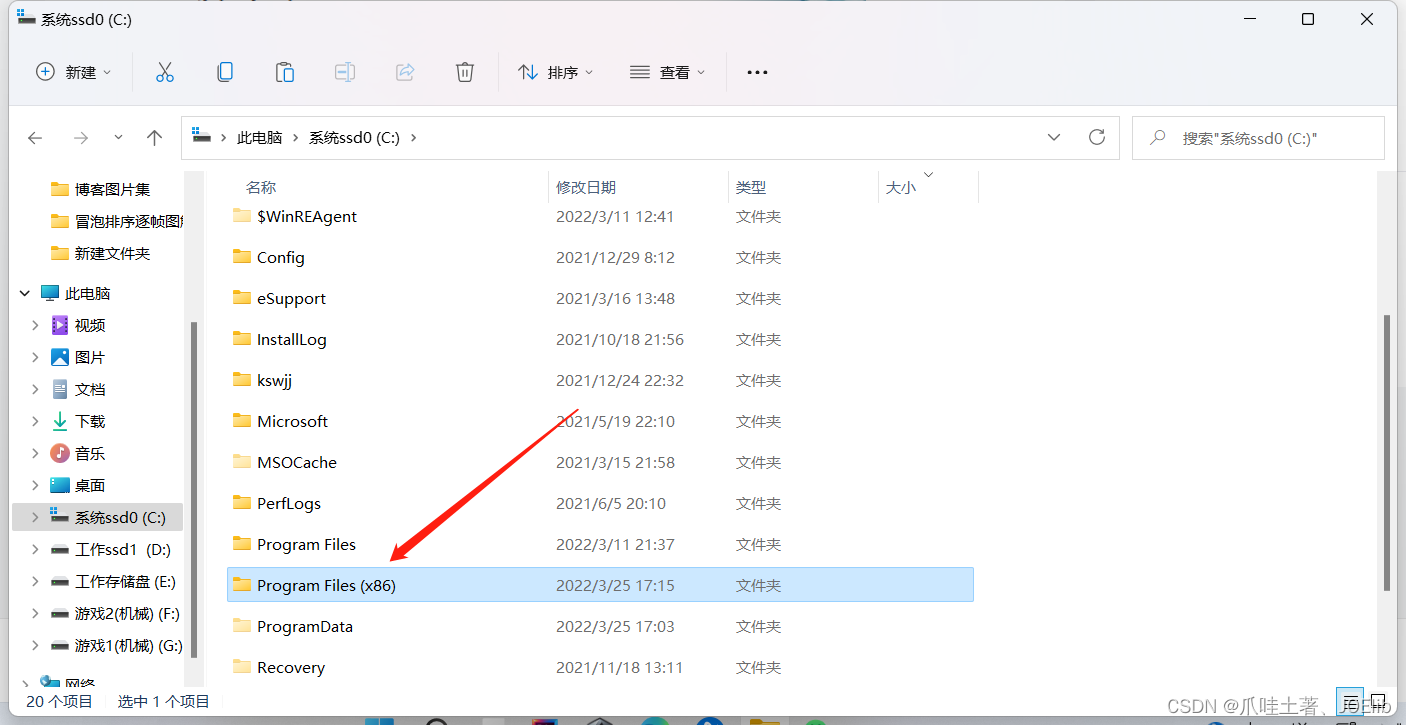Go back with the left arrow
Image resolution: width=1406 pixels, height=725 pixels.
(35, 138)
